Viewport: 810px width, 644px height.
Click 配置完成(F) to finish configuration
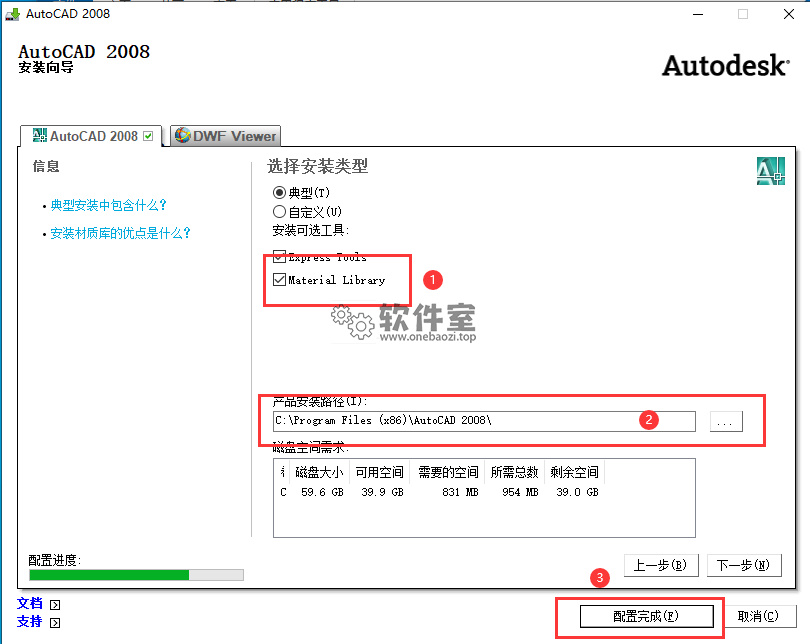coord(646,617)
